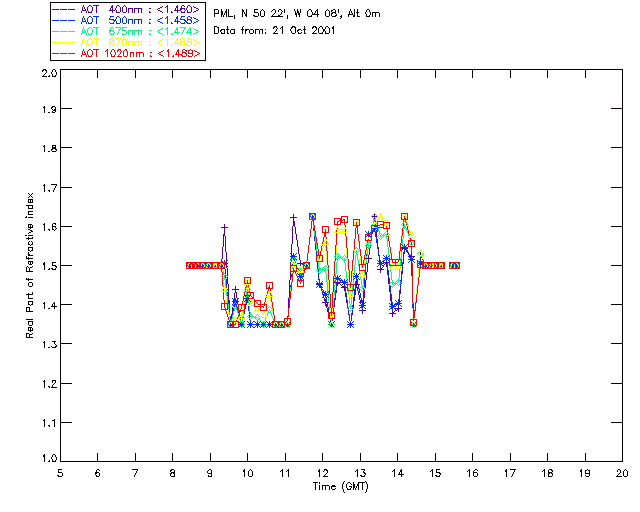Click the x-axis value 5
The image size is (640, 512).
tap(60, 473)
